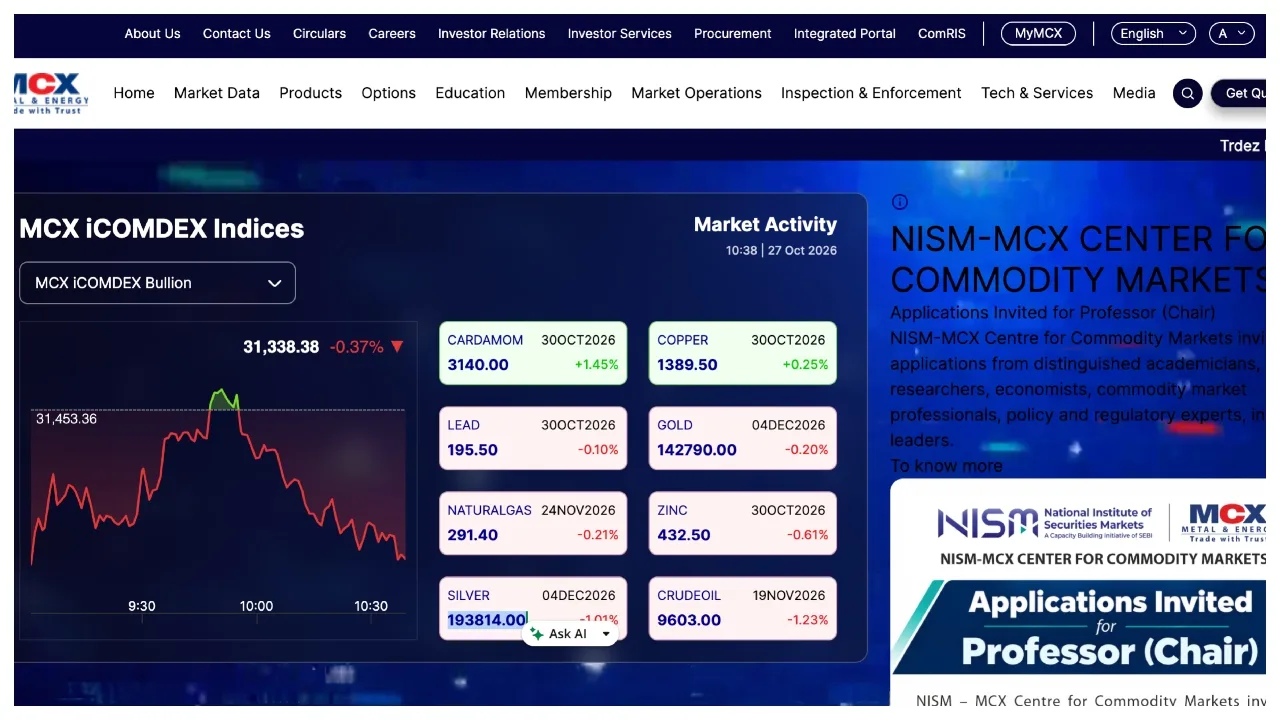Open the Market Data menu
This screenshot has height=720, width=1280.
pyautogui.click(x=217, y=93)
